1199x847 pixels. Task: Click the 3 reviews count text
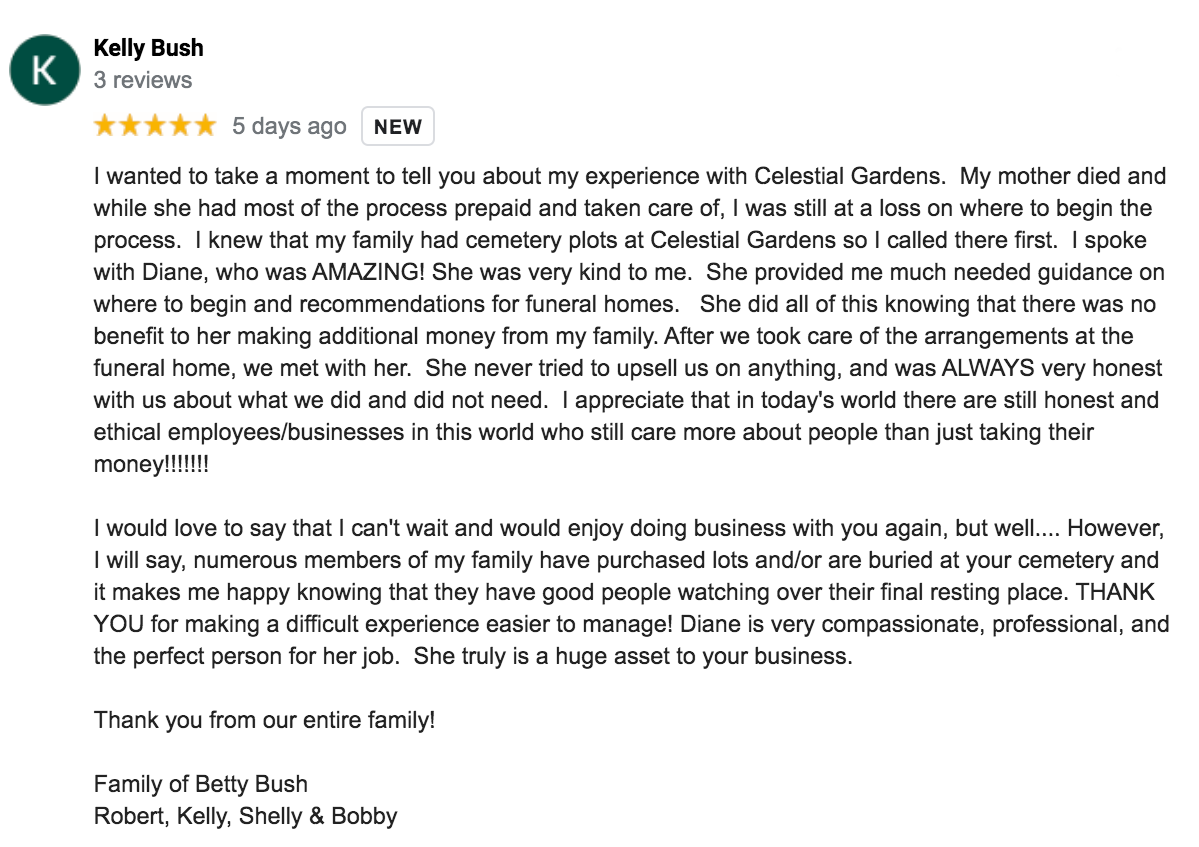click(x=142, y=80)
